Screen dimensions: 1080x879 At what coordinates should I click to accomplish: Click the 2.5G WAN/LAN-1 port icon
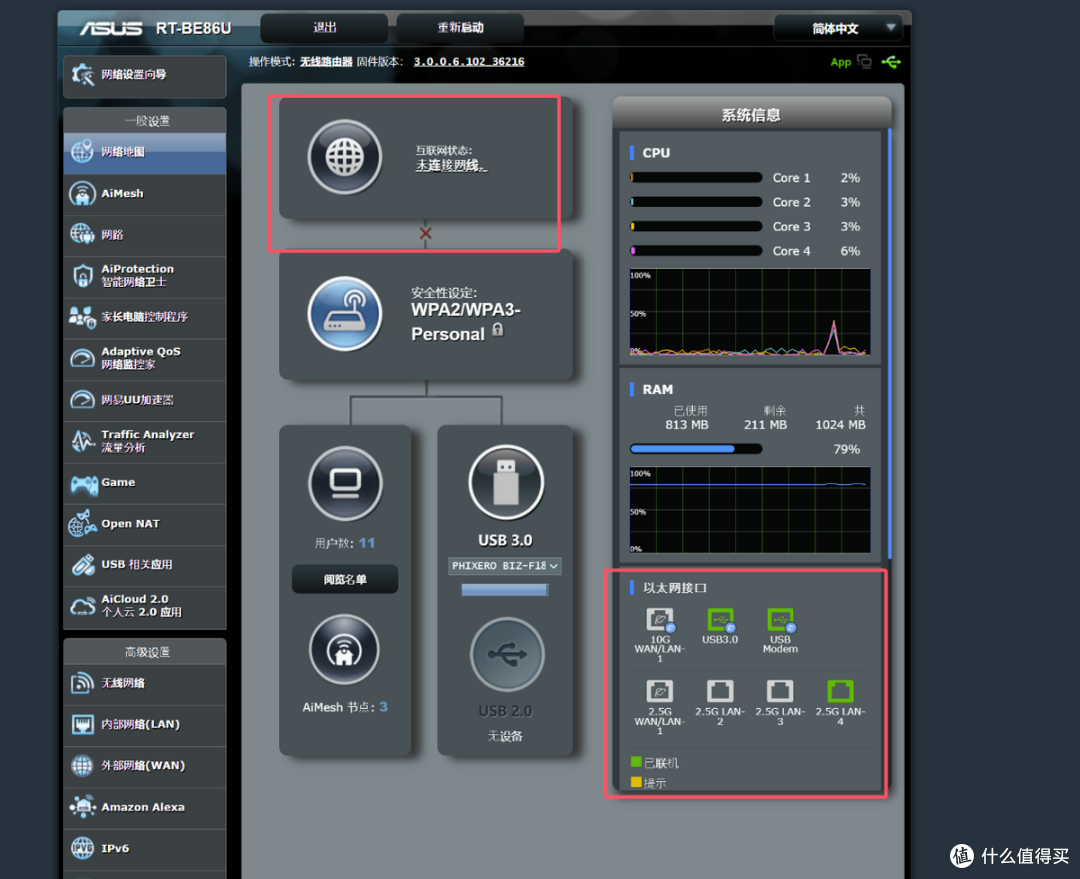(659, 691)
